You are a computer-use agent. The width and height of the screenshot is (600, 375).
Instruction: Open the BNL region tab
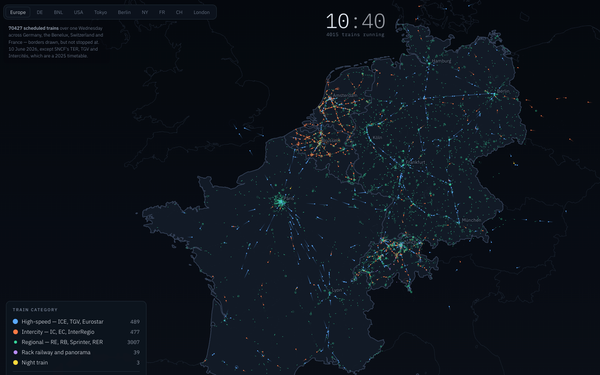(x=58, y=12)
